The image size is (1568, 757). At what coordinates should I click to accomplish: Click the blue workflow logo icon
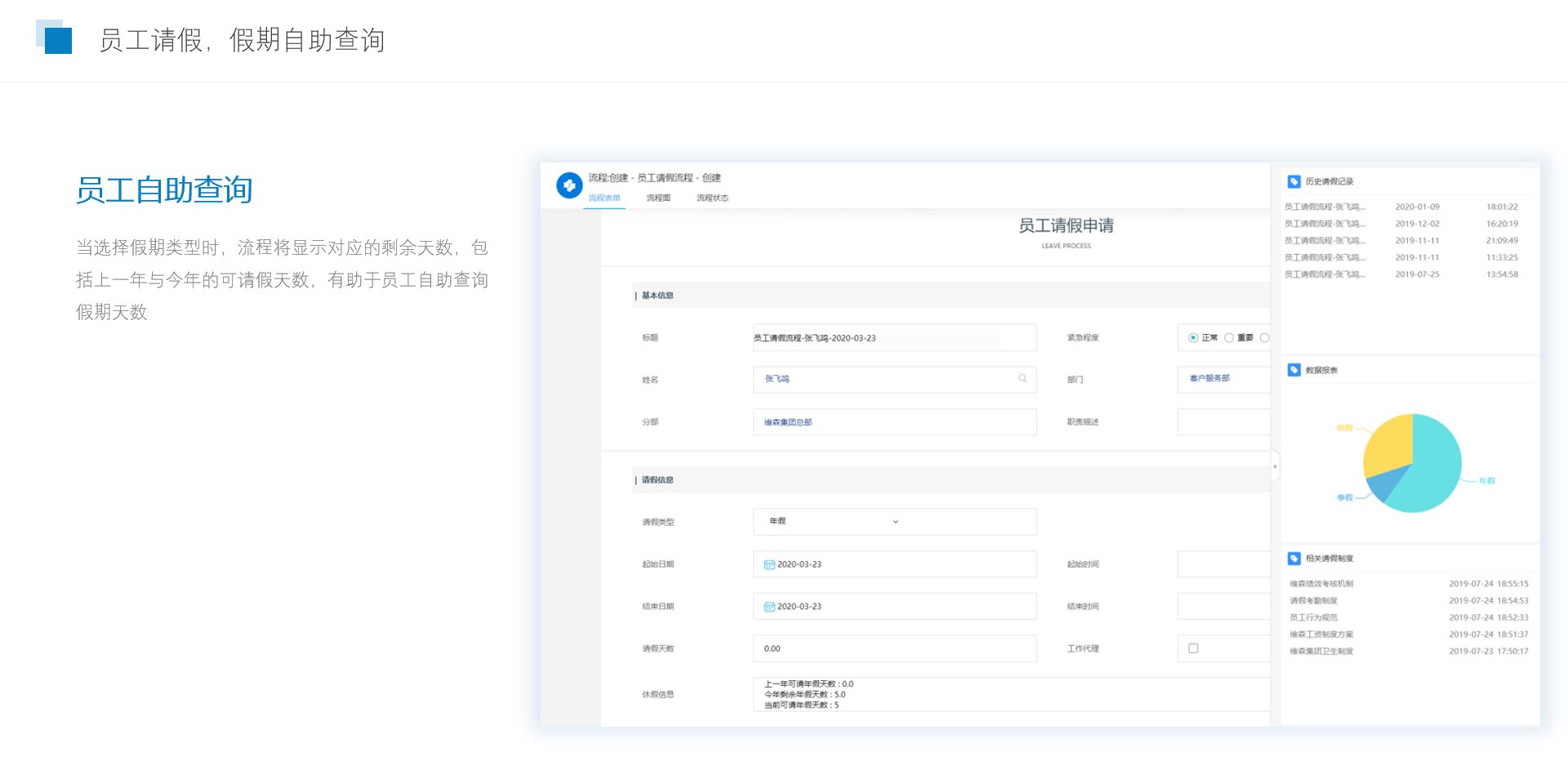[569, 185]
